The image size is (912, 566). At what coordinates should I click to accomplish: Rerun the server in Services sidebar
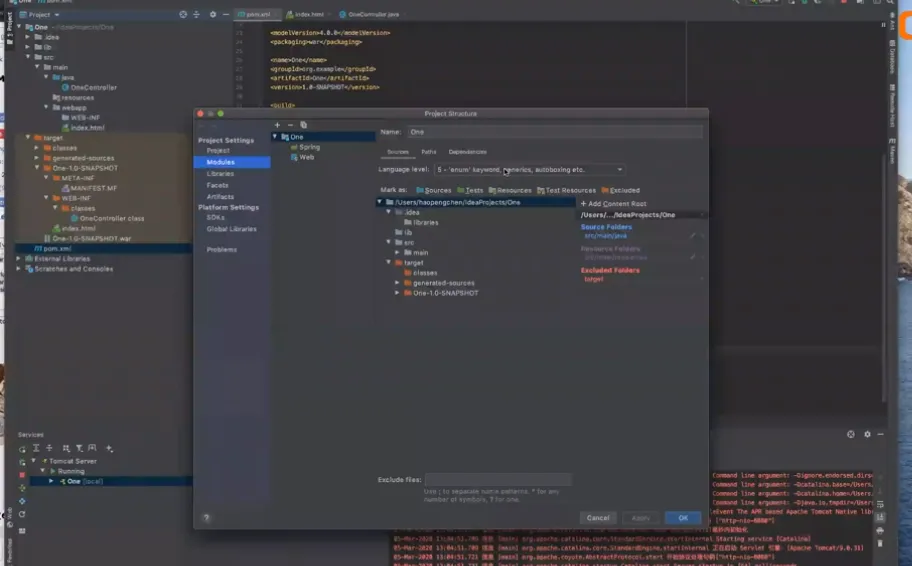tap(22, 449)
